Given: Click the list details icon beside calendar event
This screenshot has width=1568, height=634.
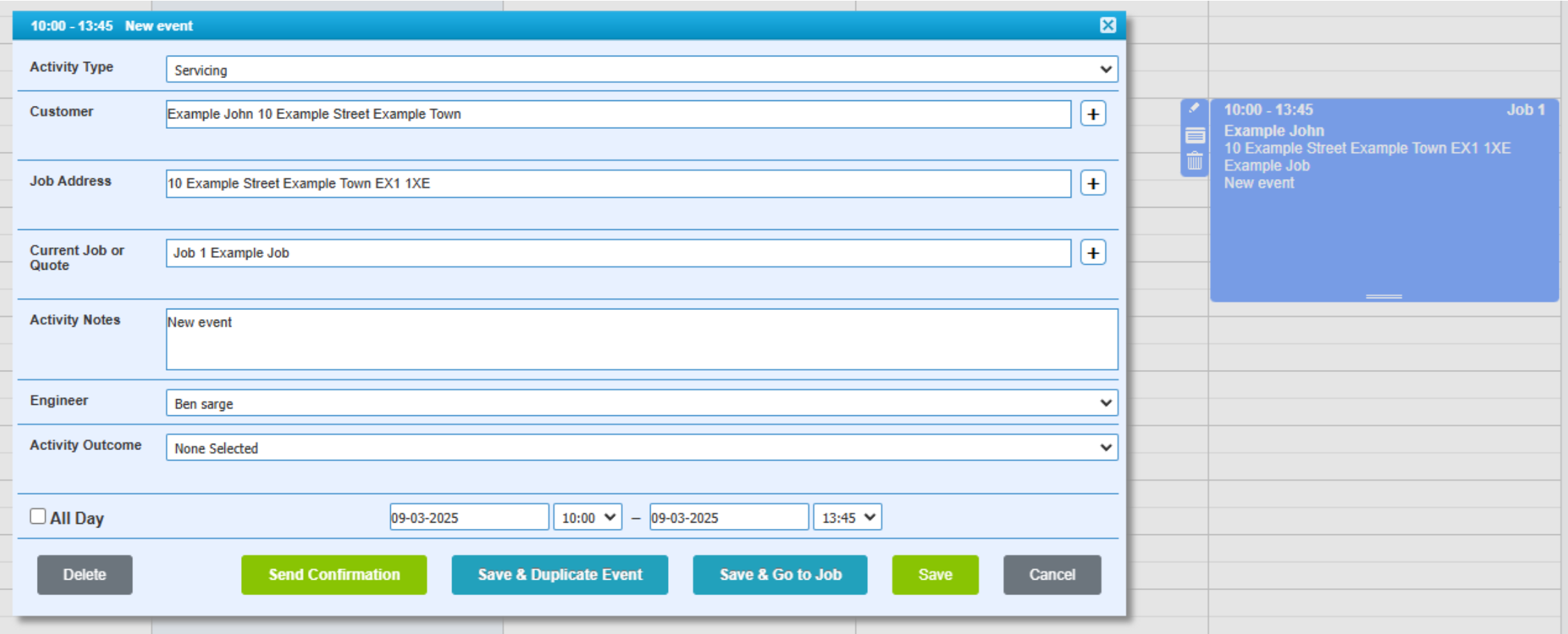Looking at the screenshot, I should [1195, 135].
